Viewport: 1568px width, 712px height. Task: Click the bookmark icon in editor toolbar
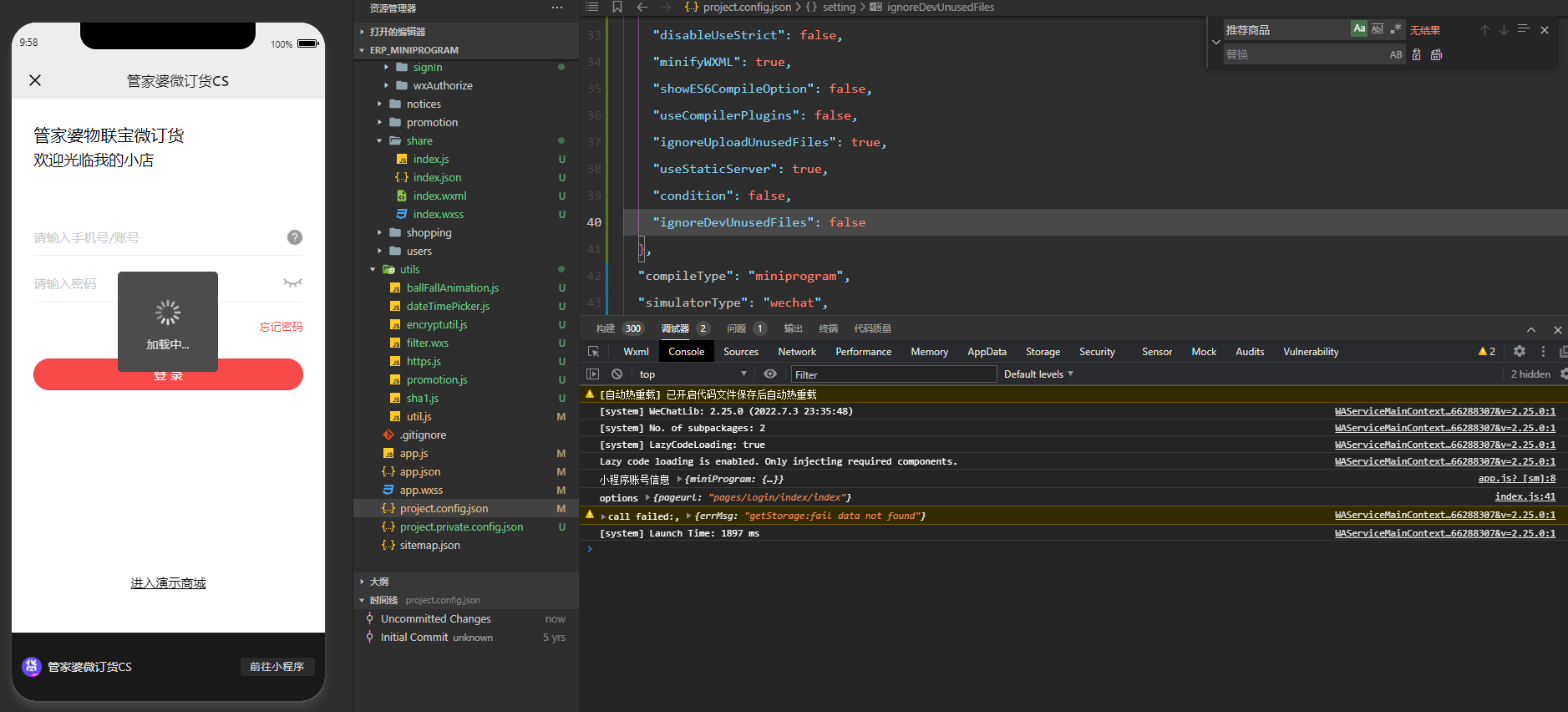(x=617, y=8)
